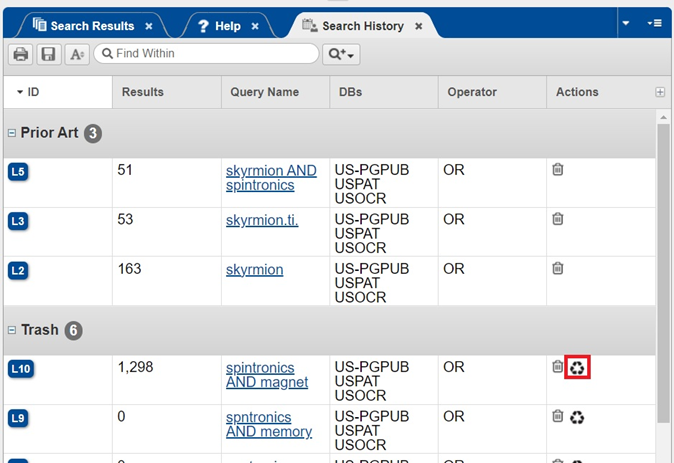Restore L10 query with recycle icon
The height and width of the screenshot is (463, 674).
click(x=577, y=368)
